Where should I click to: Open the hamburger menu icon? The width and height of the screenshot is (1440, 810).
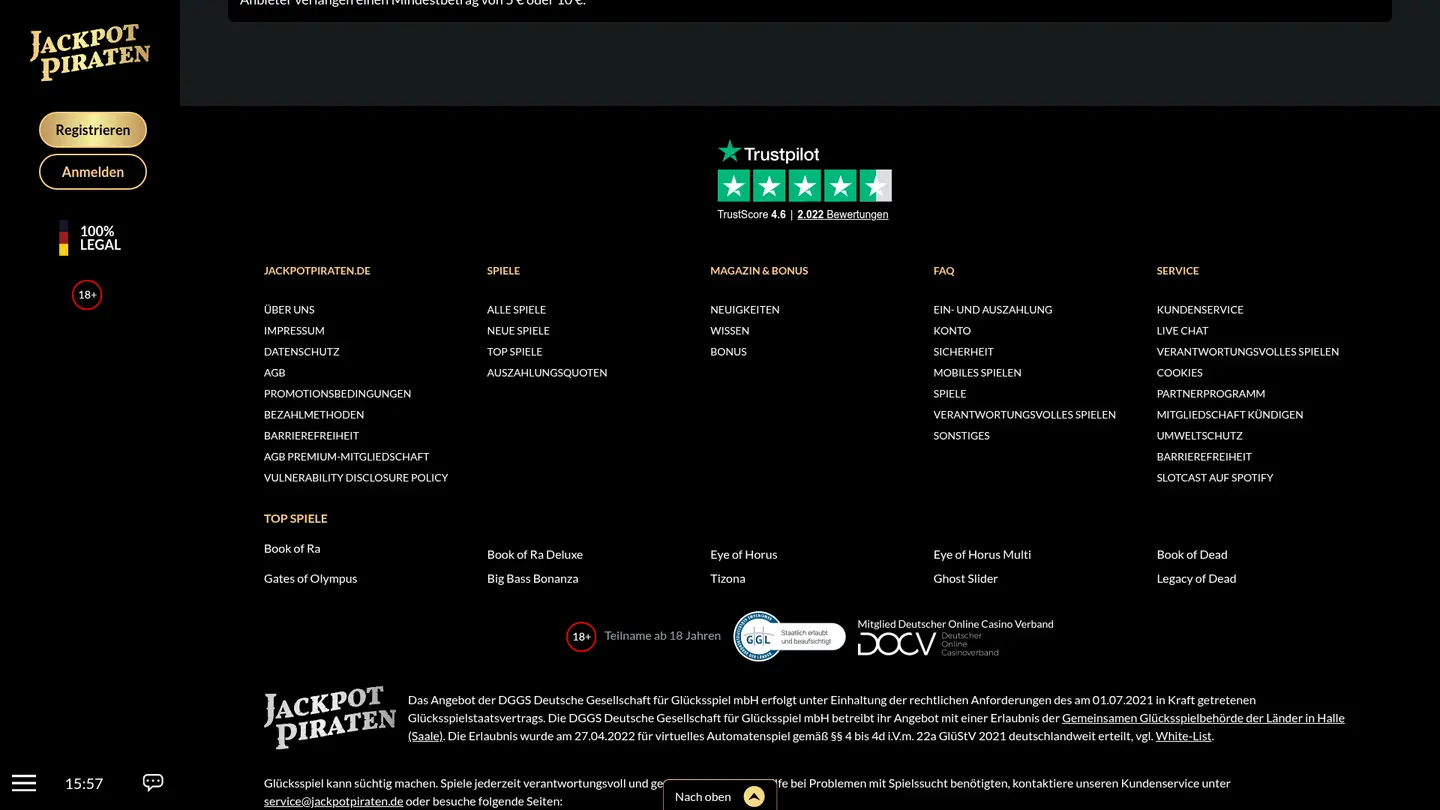tap(24, 783)
